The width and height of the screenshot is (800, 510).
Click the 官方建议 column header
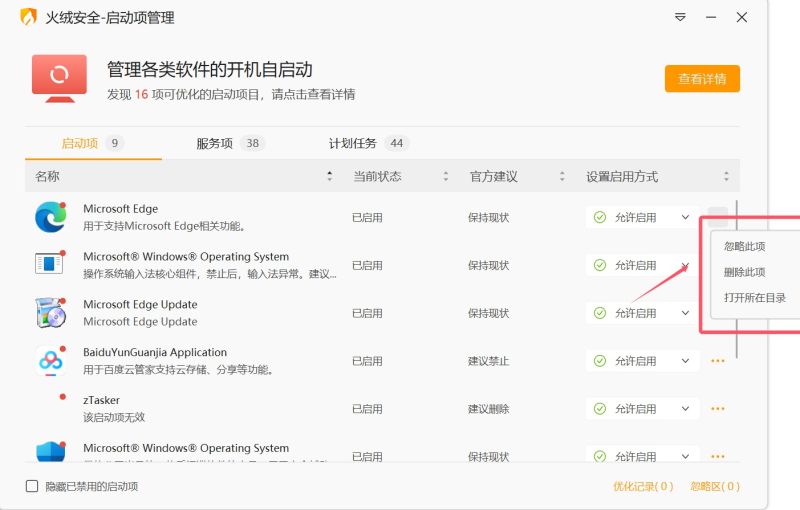point(493,176)
